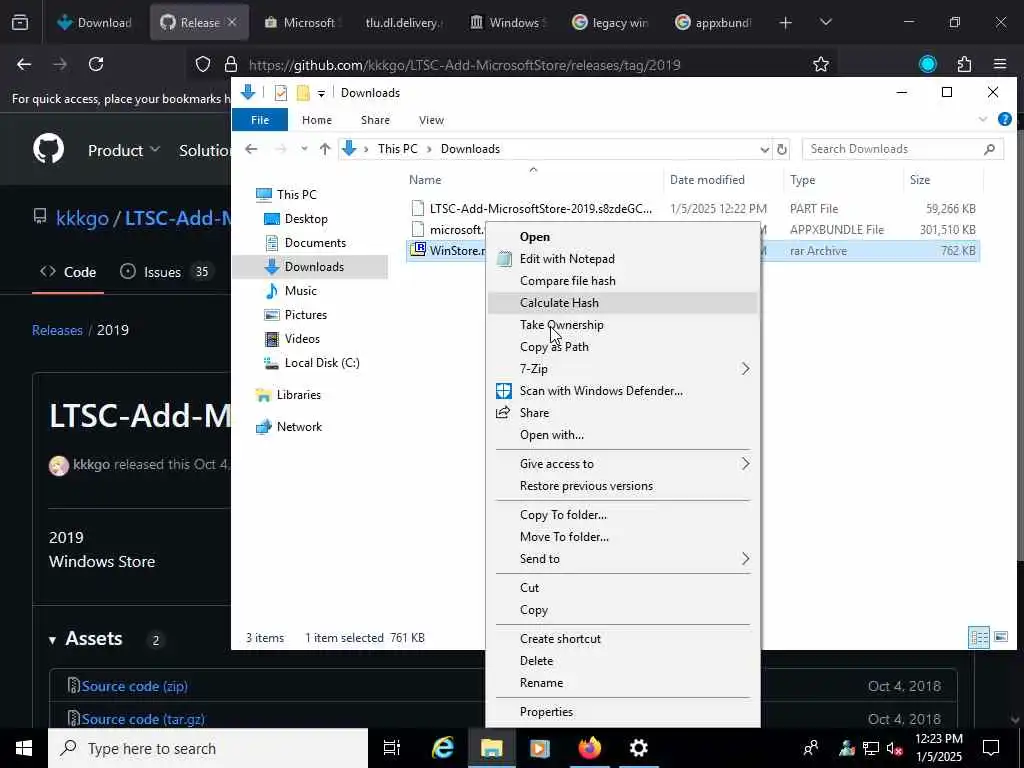Open Firefox extensions puzzle icon
The height and width of the screenshot is (768, 1024).
(964, 64)
